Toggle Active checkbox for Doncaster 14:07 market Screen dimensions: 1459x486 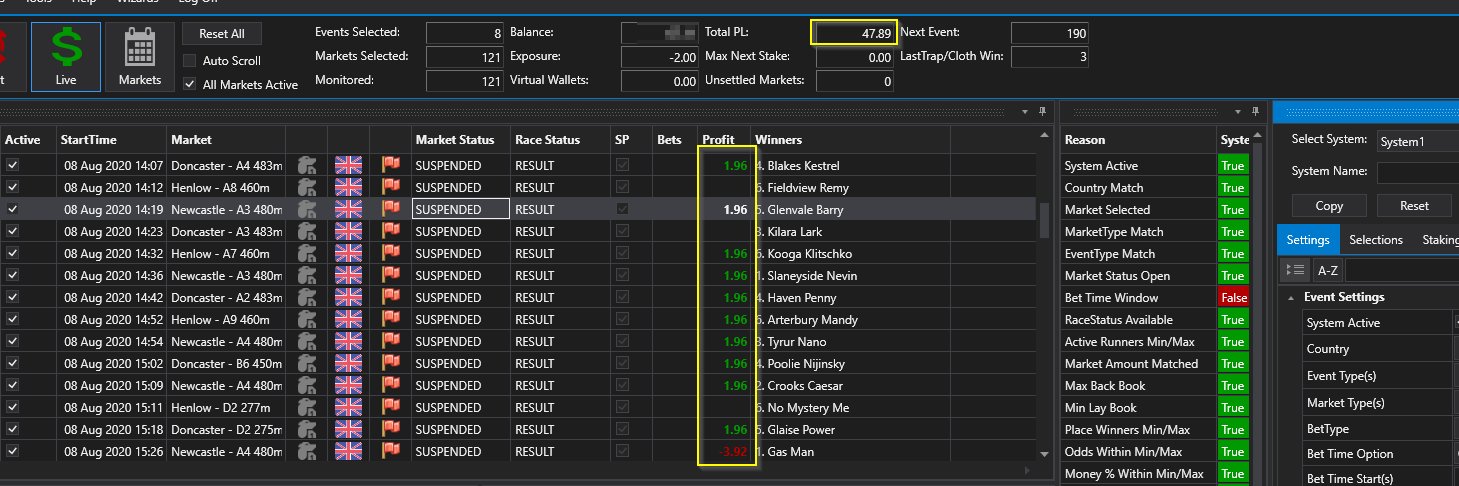coord(12,166)
